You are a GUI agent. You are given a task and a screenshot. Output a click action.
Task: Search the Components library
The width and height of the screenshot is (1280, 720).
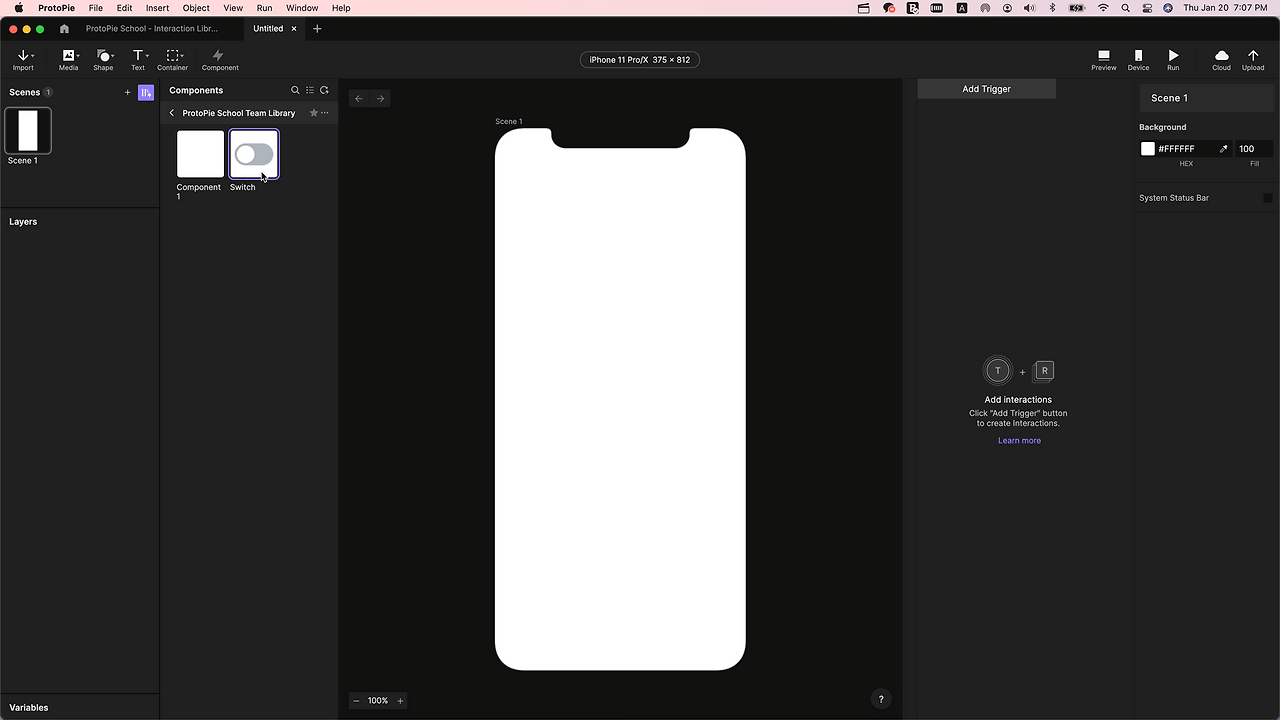click(x=295, y=90)
